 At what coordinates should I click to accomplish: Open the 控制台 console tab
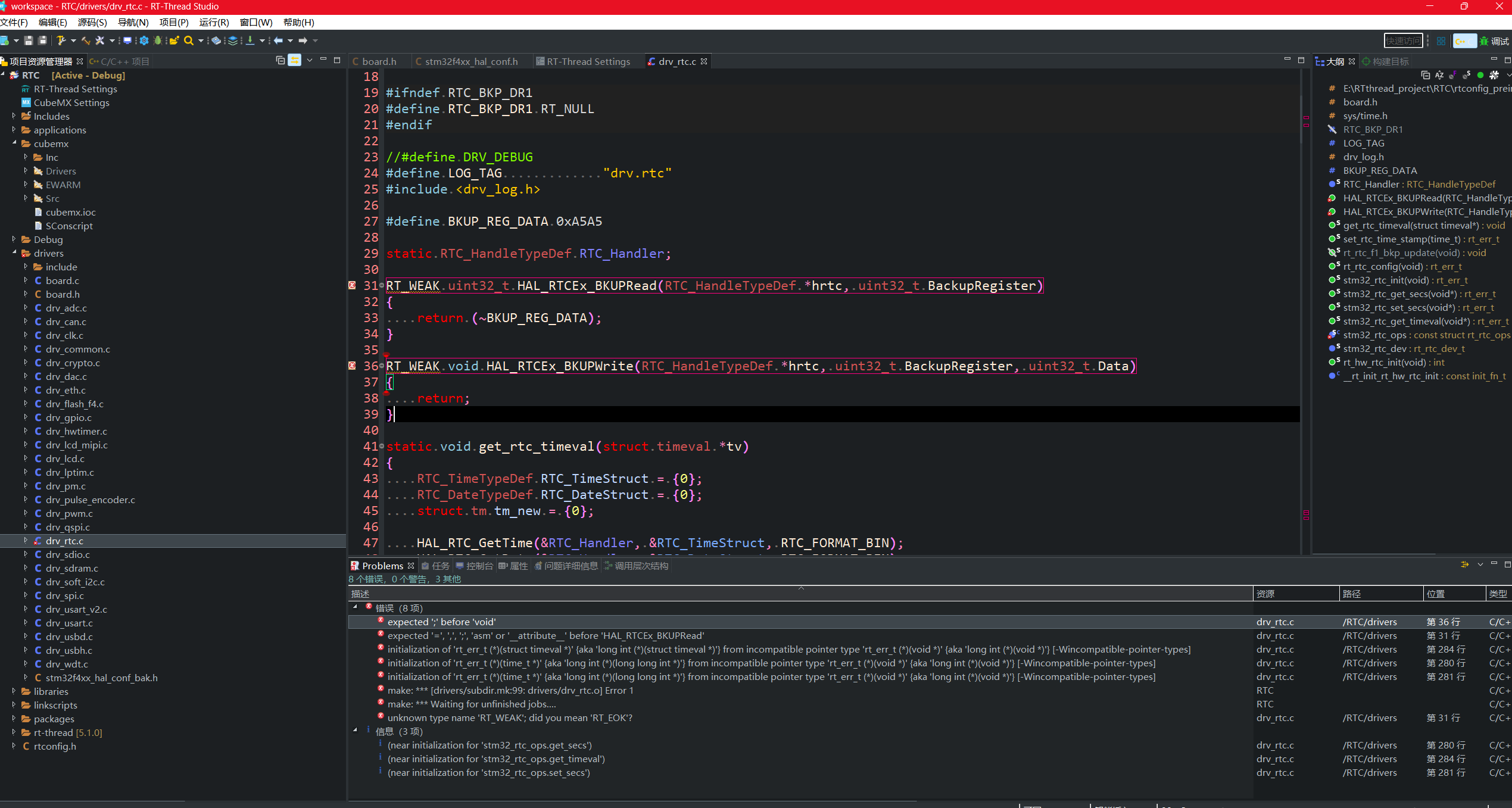pos(479,566)
